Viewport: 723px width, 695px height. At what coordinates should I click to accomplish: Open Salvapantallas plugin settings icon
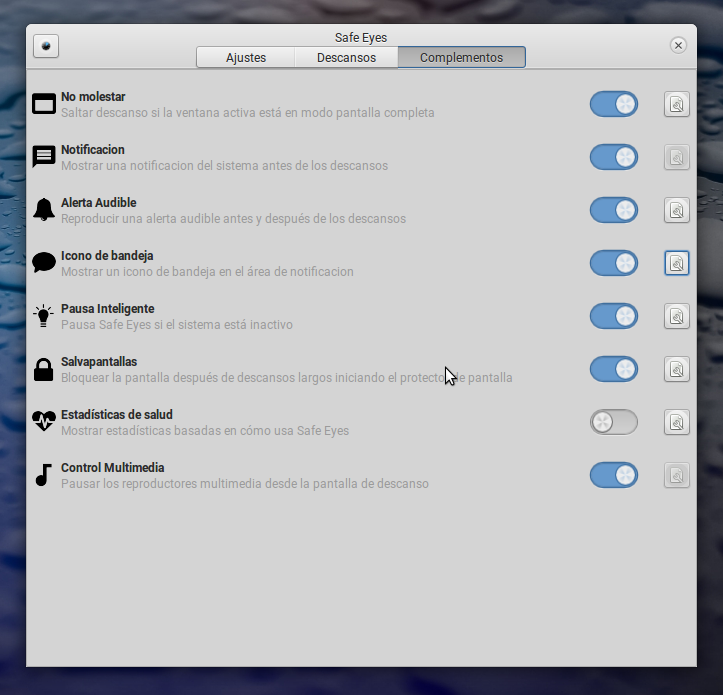(x=677, y=369)
